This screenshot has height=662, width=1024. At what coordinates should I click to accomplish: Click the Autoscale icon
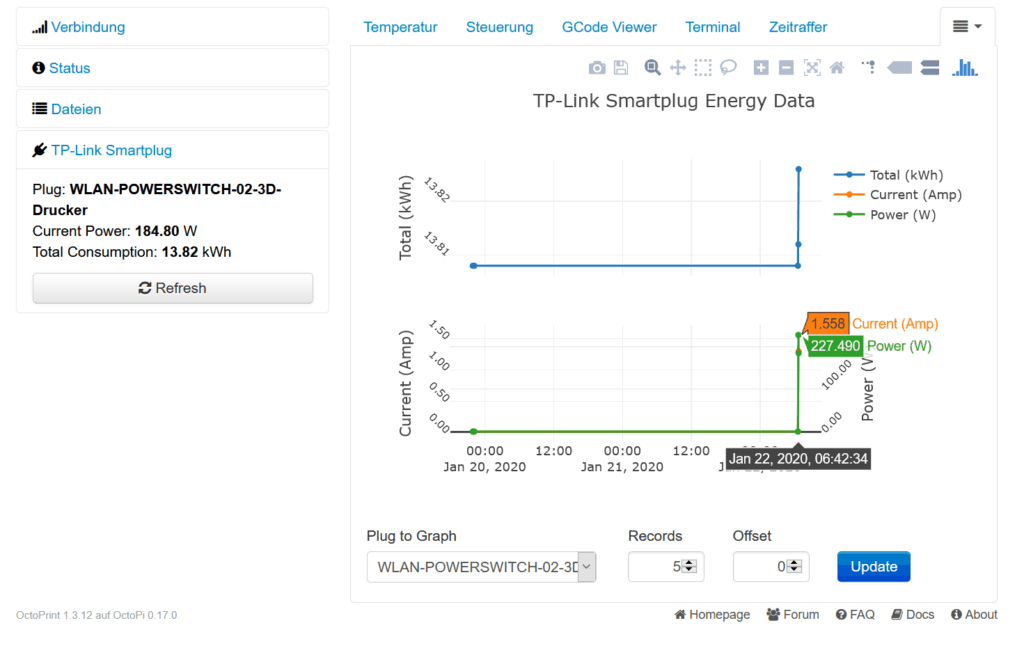coord(812,68)
